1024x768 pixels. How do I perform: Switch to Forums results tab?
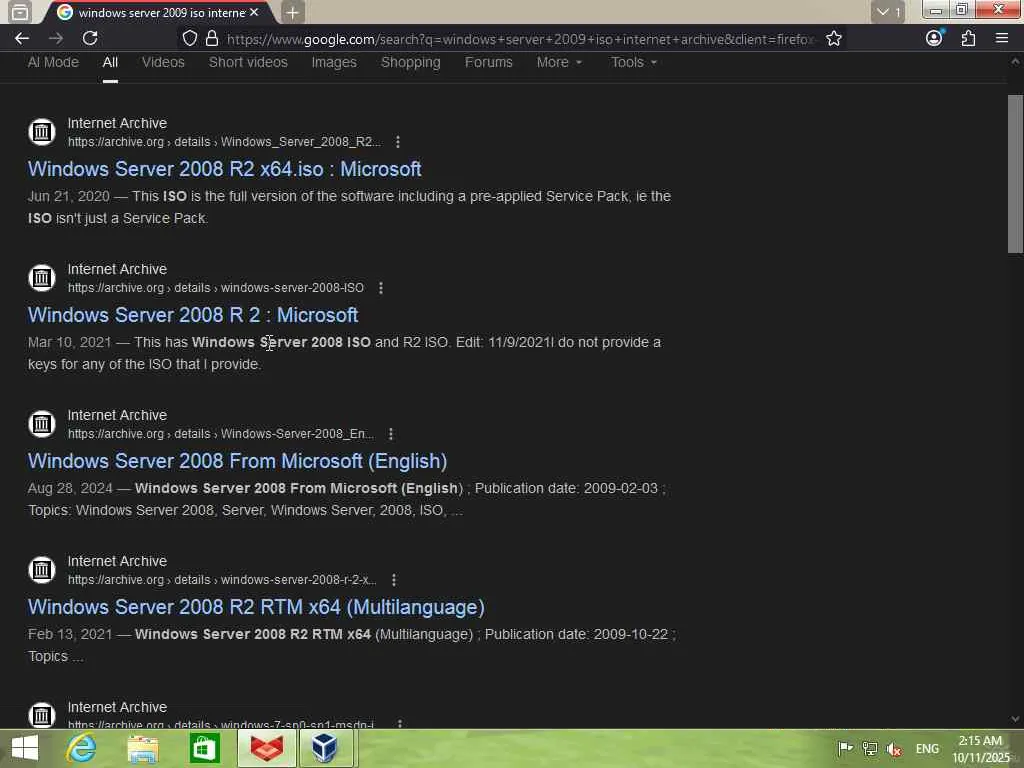tap(488, 62)
